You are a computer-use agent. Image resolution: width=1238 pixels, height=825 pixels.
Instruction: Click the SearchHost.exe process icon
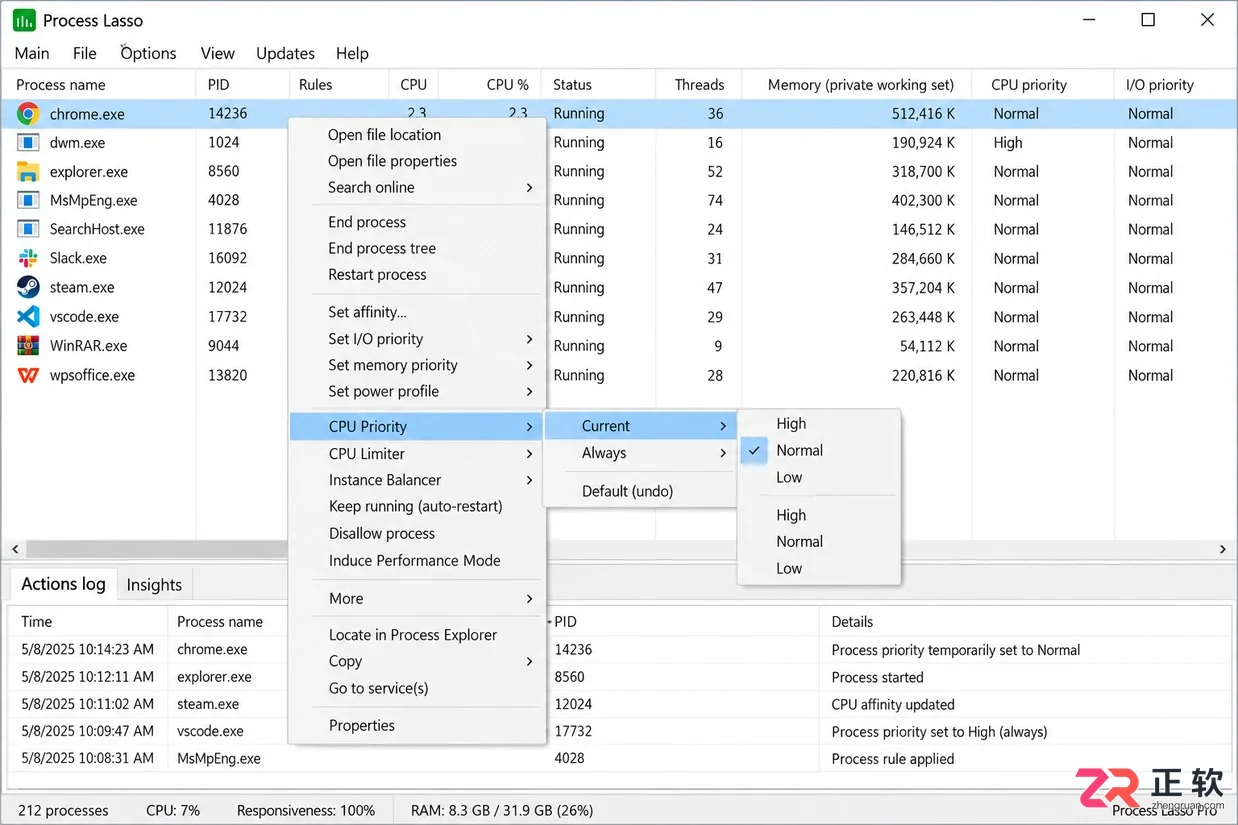click(x=28, y=229)
